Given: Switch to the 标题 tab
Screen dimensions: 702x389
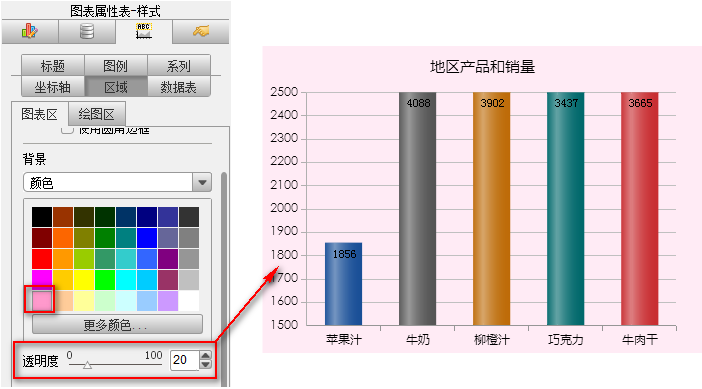Looking at the screenshot, I should click(x=53, y=66).
